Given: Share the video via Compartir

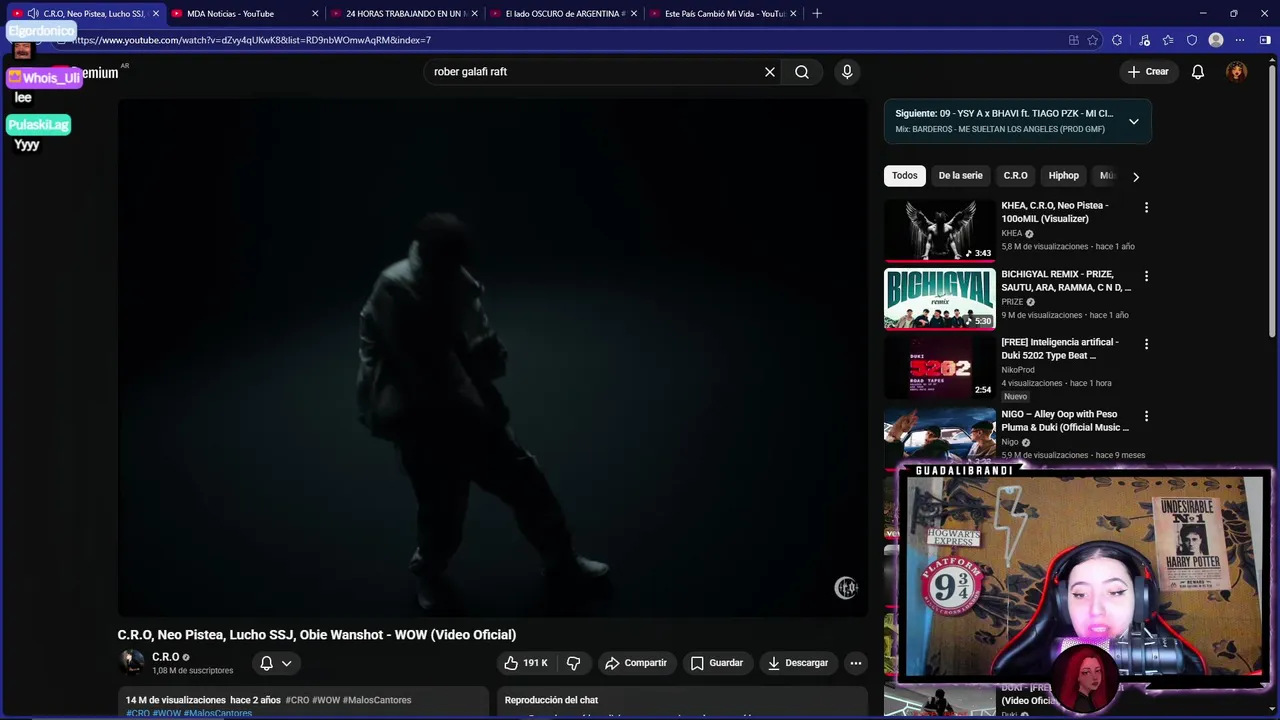Looking at the screenshot, I should (636, 663).
